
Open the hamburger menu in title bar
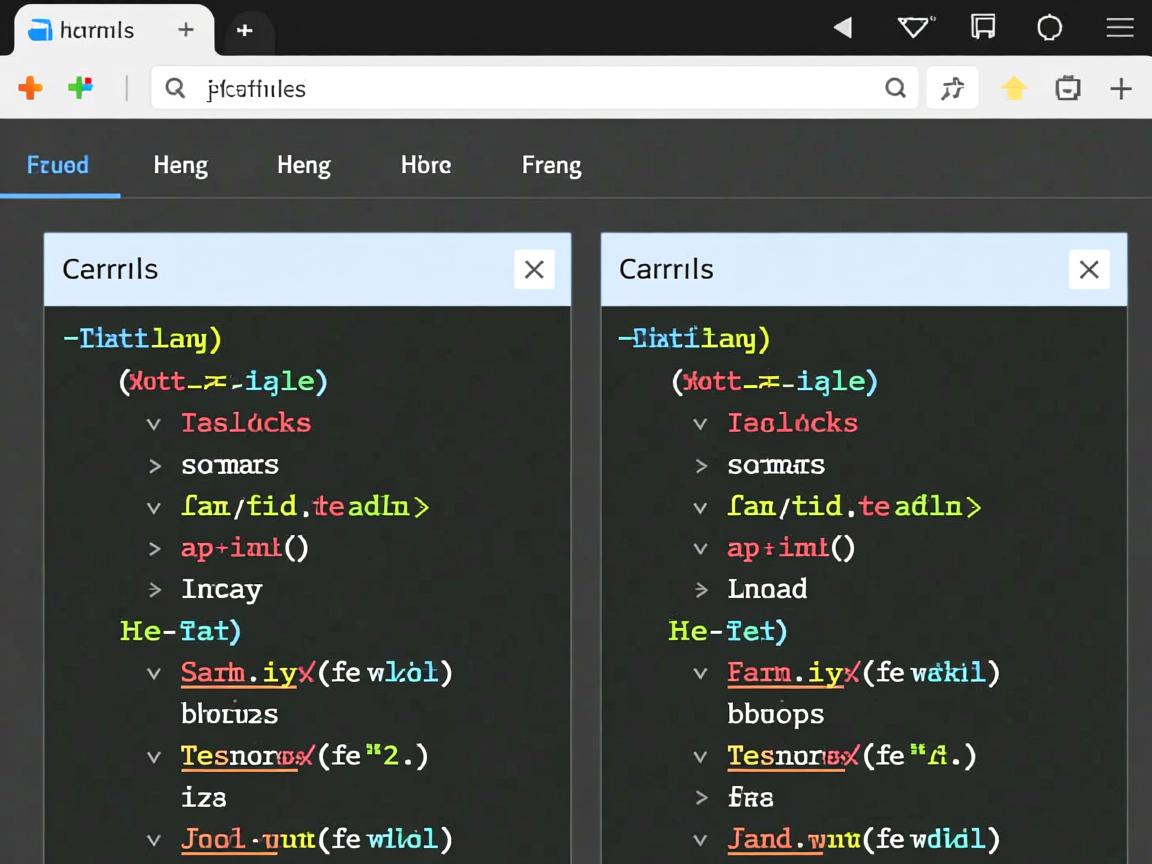tap(1119, 28)
